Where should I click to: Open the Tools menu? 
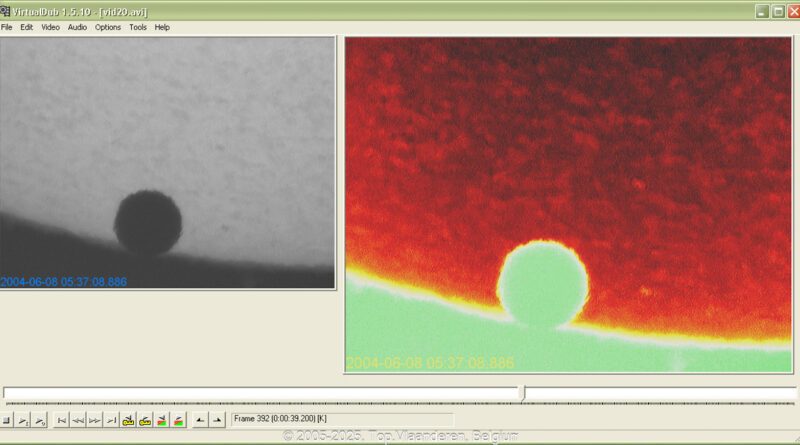[138, 28]
